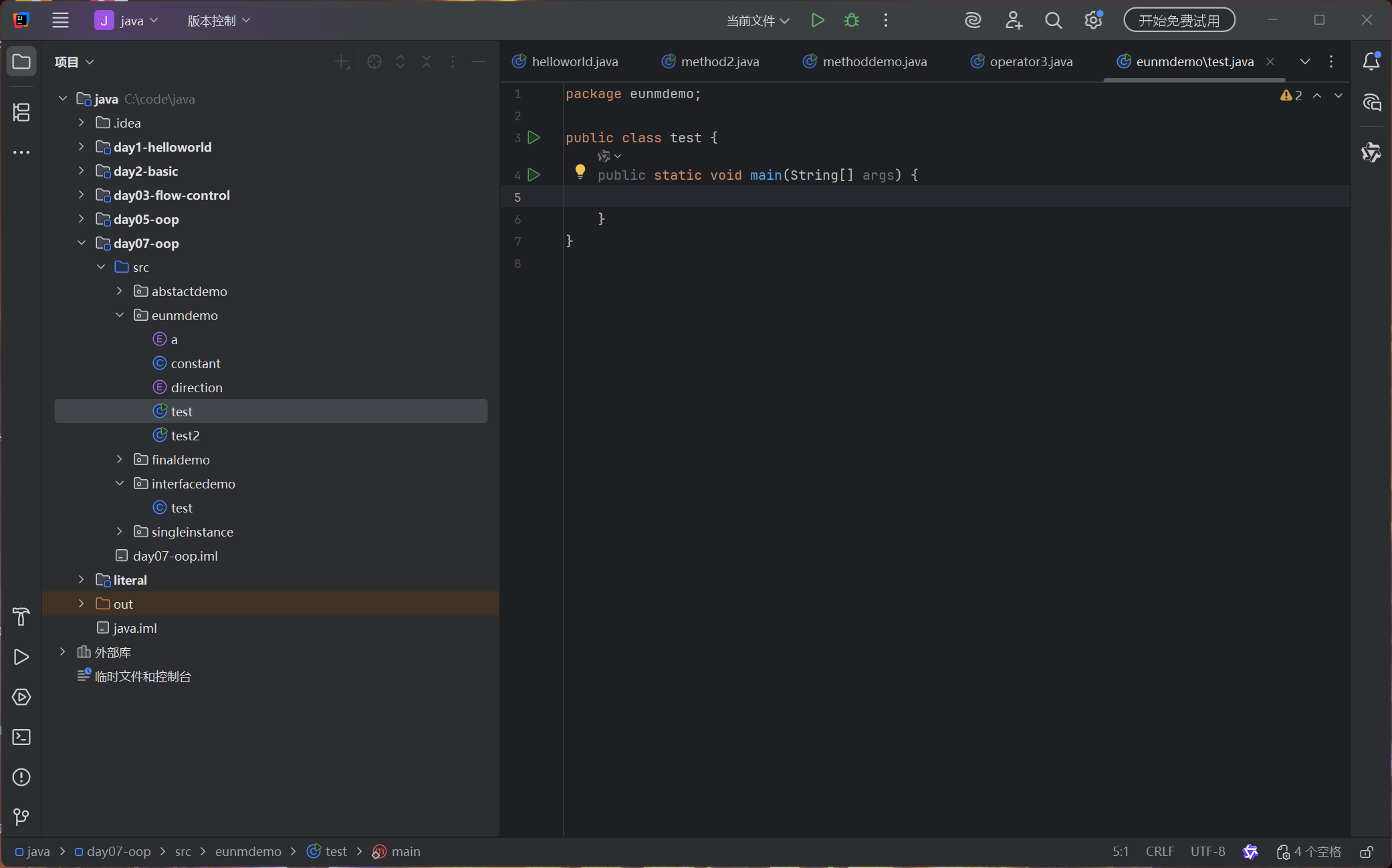Open the Build hammer tool window
Image resolution: width=1392 pixels, height=868 pixels.
[x=21, y=617]
